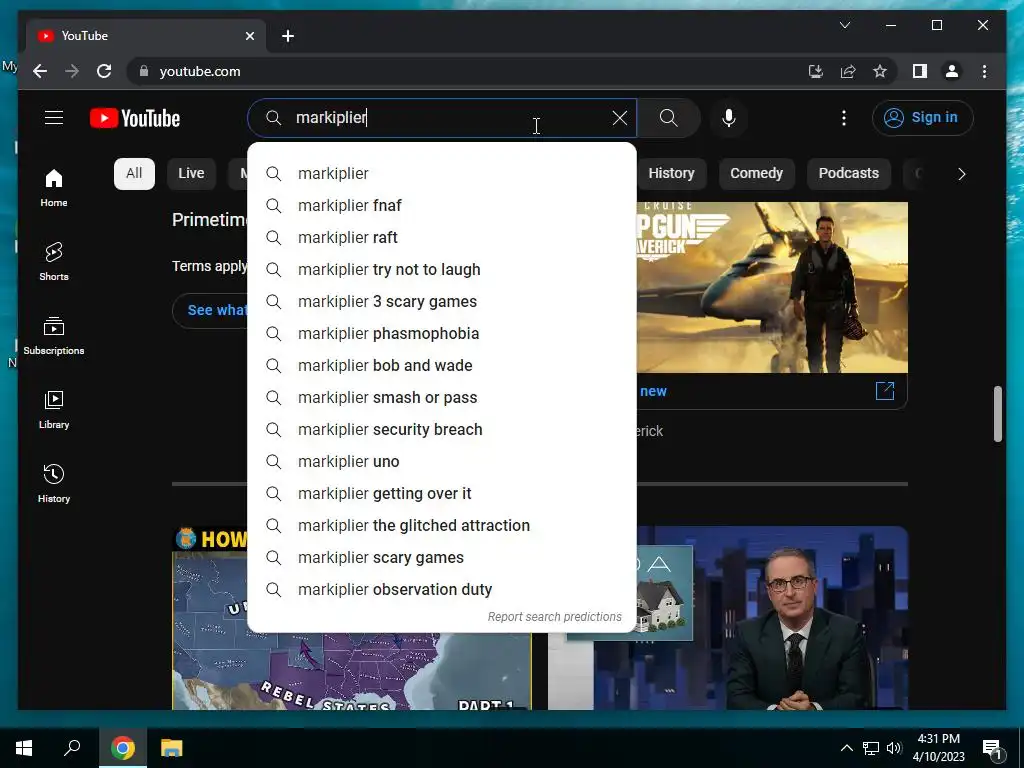This screenshot has width=1024, height=768.
Task: Click the Sign in button
Action: [922, 118]
